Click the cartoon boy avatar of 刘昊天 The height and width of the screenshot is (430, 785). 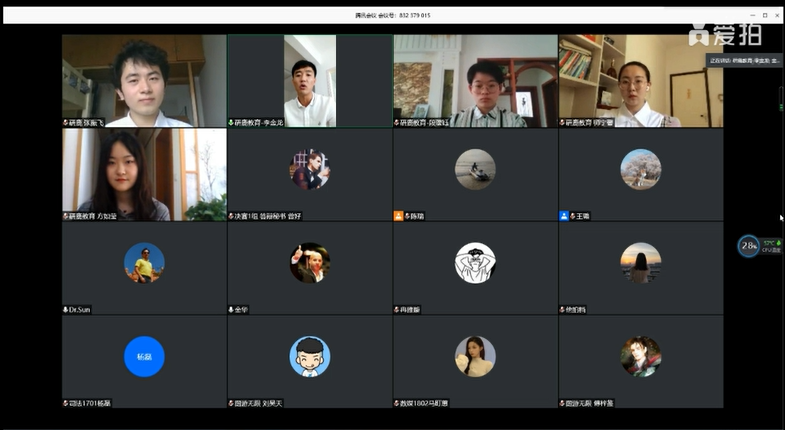pyautogui.click(x=310, y=356)
